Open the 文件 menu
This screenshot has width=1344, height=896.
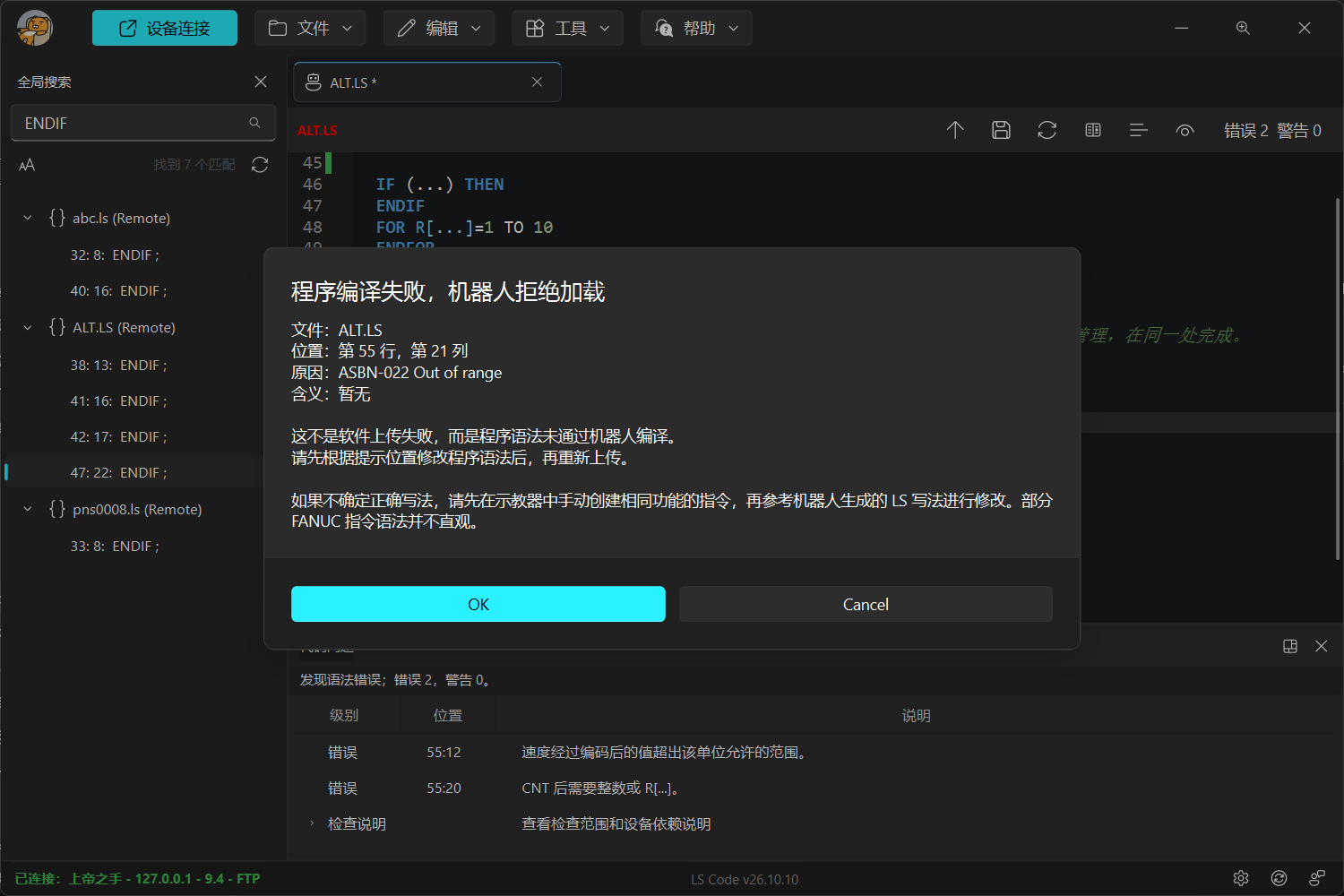tap(311, 28)
